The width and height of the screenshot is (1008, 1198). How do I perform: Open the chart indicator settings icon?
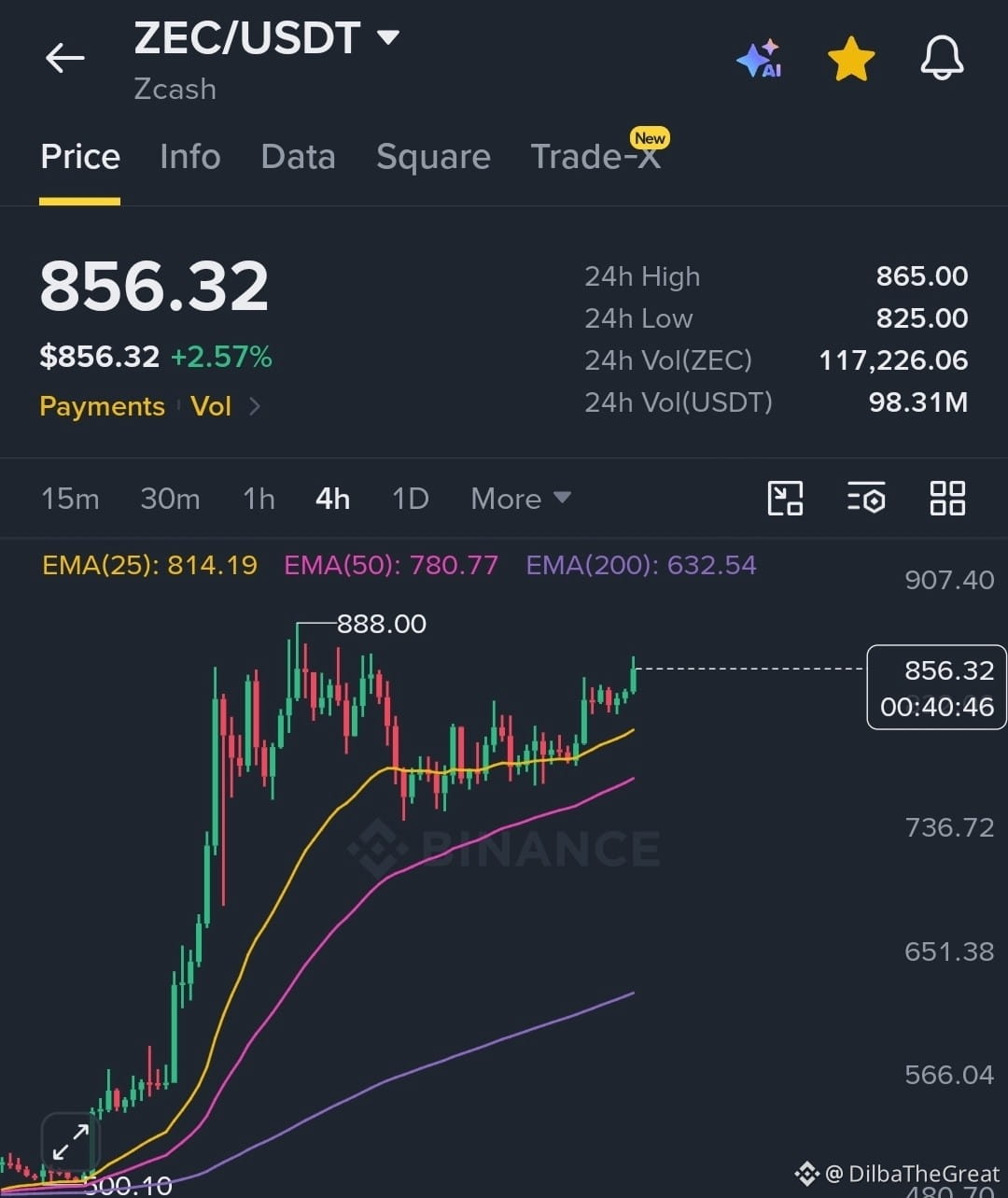(866, 498)
